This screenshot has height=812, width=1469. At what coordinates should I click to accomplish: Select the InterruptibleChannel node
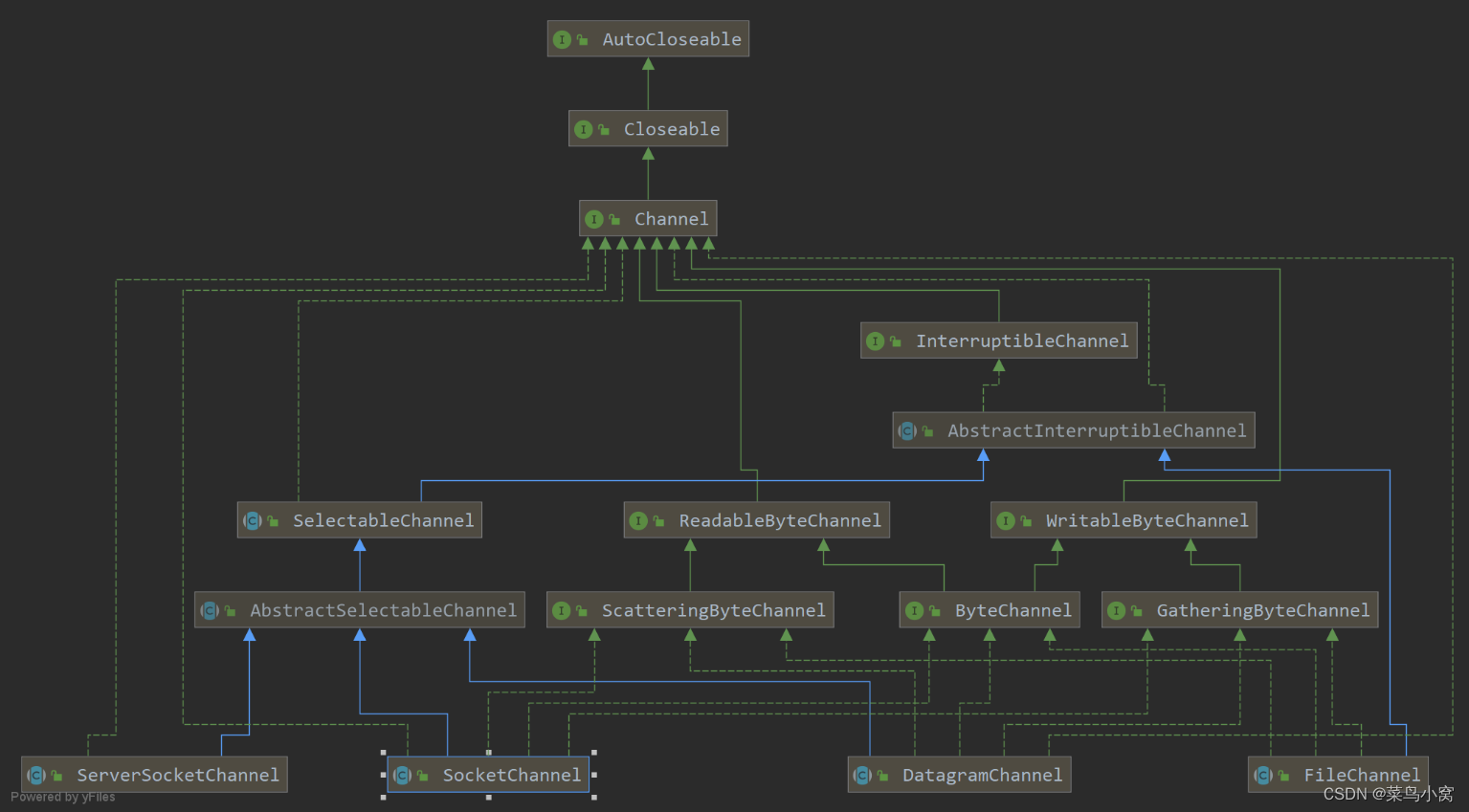[999, 340]
